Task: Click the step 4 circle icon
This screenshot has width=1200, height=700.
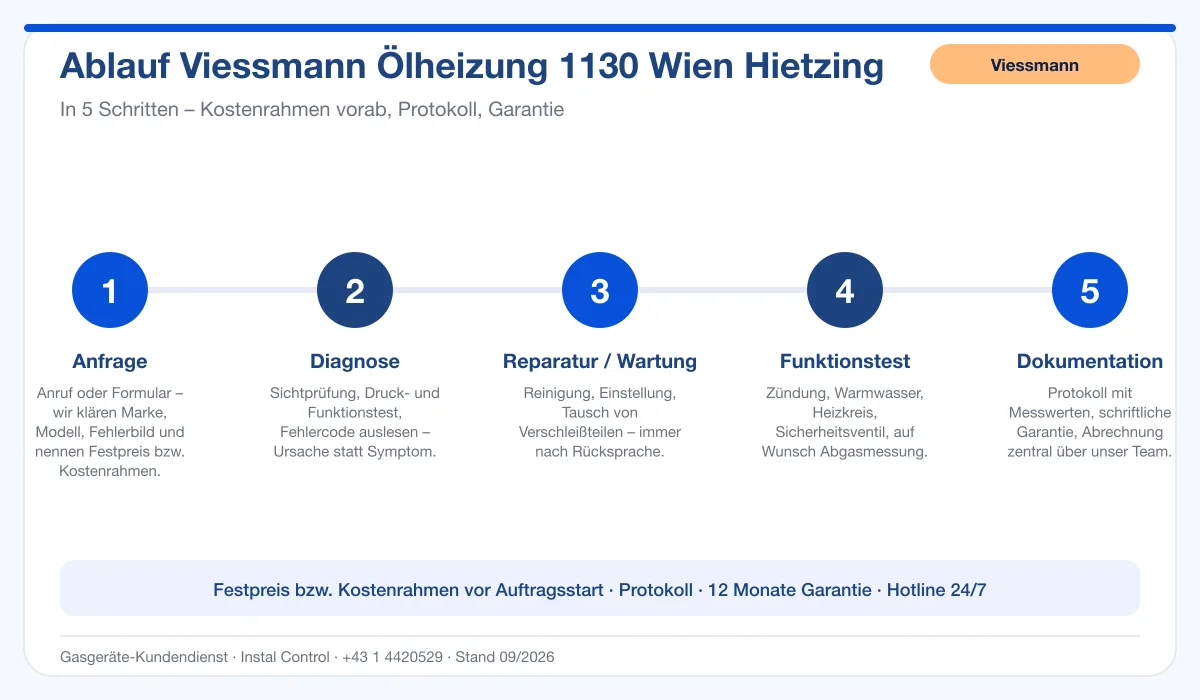Action: coord(845,290)
